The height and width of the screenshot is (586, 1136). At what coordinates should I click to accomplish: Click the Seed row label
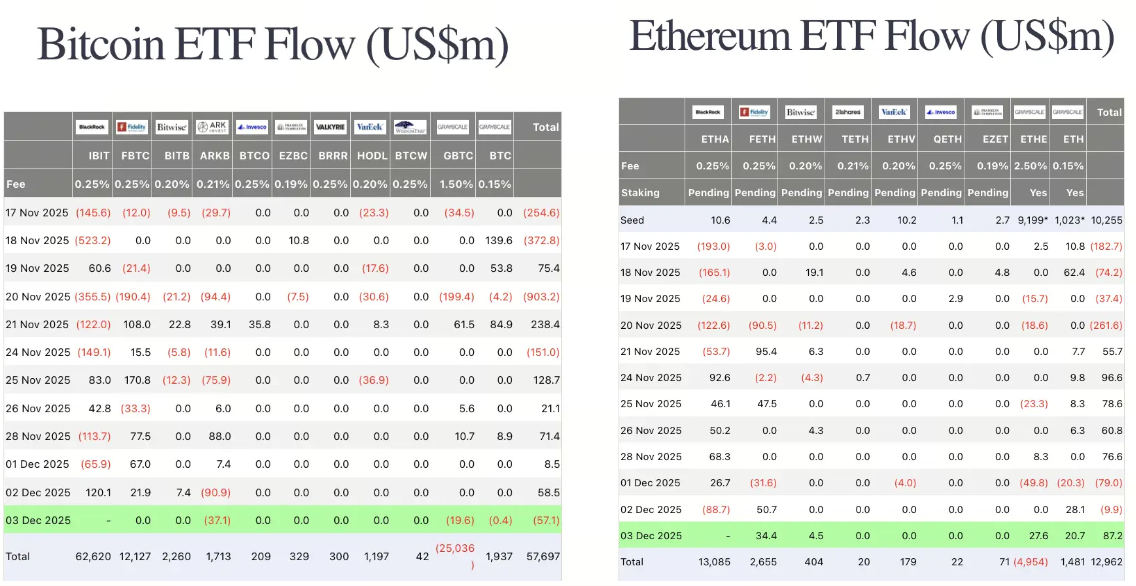[632, 220]
